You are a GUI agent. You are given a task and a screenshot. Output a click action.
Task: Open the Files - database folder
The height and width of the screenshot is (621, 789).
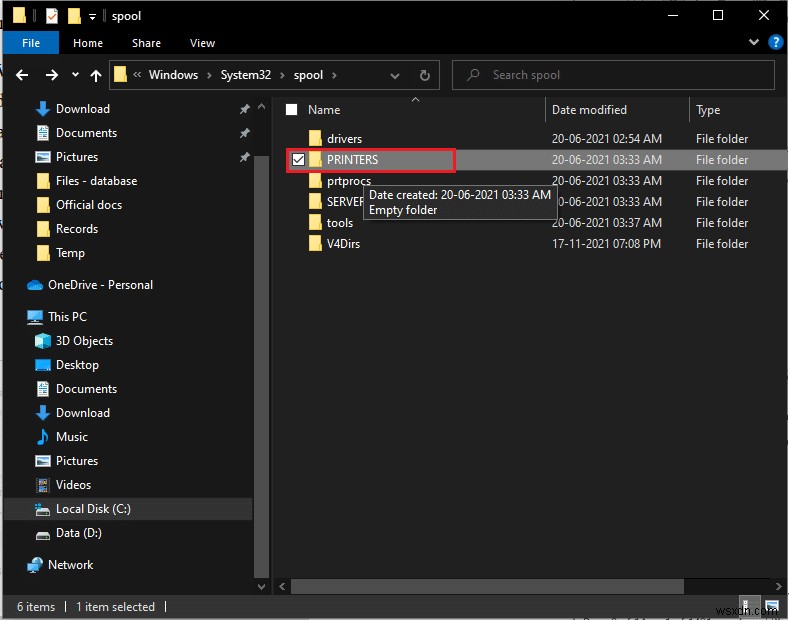(x=96, y=181)
